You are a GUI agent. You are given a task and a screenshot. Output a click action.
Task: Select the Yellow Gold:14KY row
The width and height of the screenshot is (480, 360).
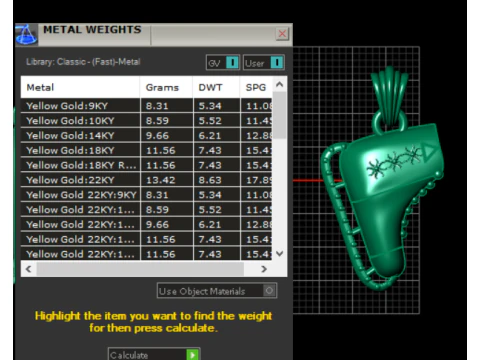pos(146,136)
